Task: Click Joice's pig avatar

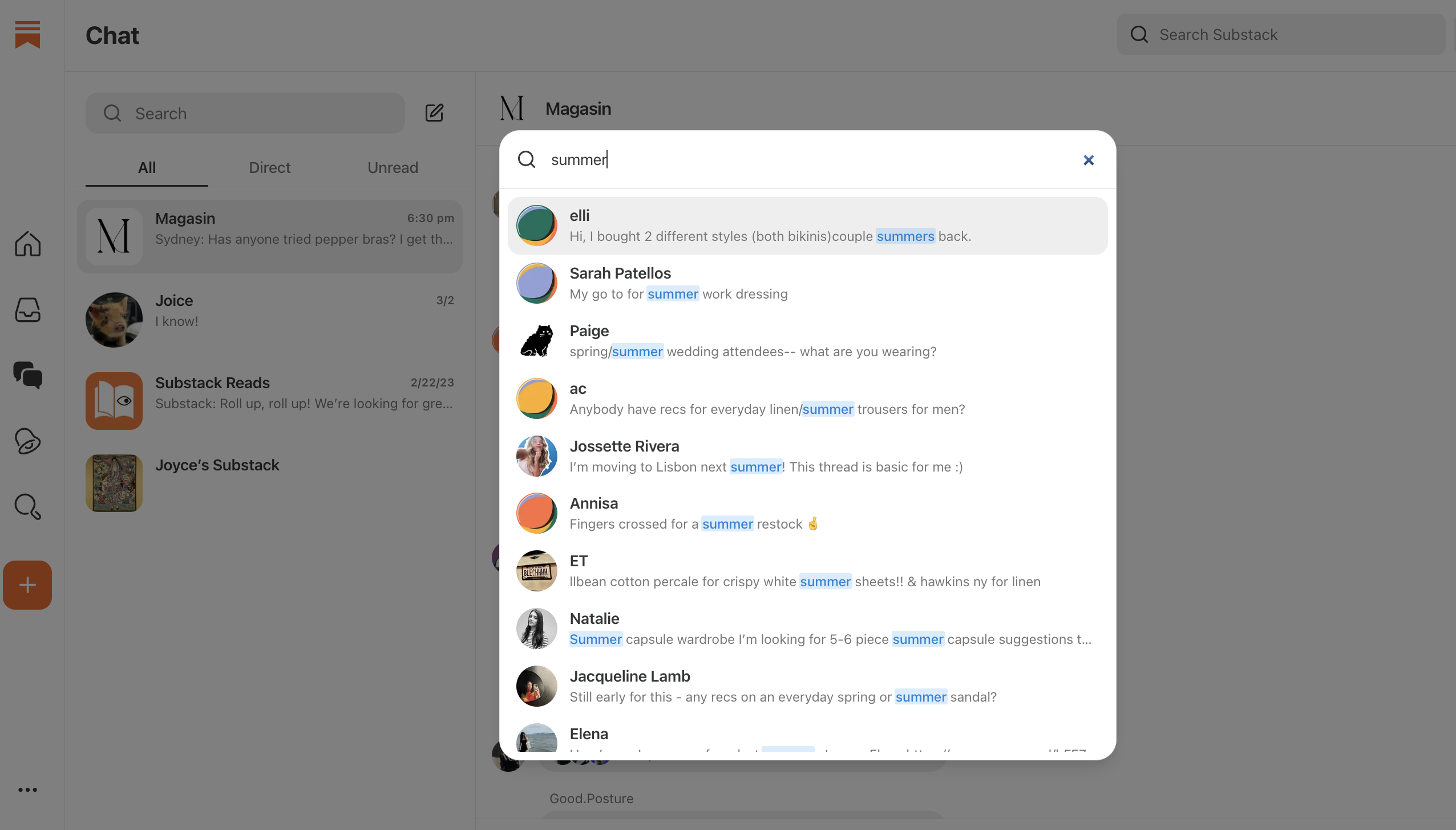Action: 114,319
